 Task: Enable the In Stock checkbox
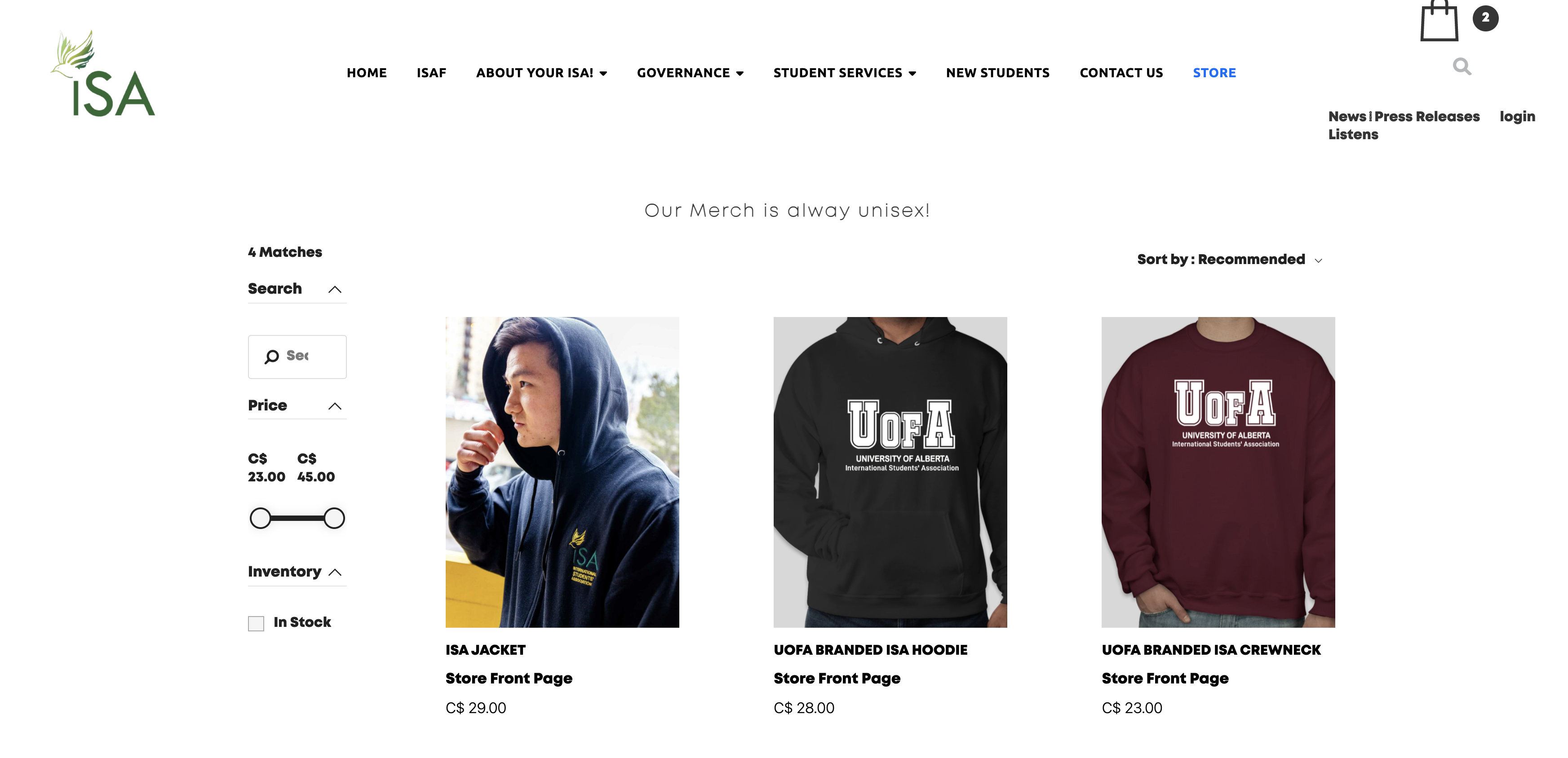click(x=256, y=624)
